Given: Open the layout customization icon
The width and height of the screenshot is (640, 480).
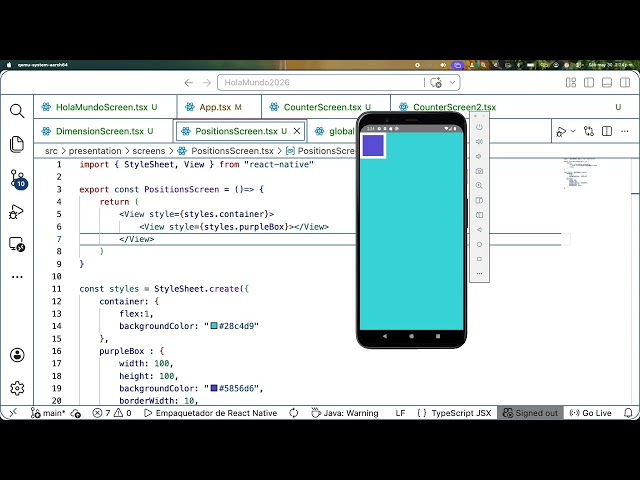Looking at the screenshot, I should tap(571, 83).
